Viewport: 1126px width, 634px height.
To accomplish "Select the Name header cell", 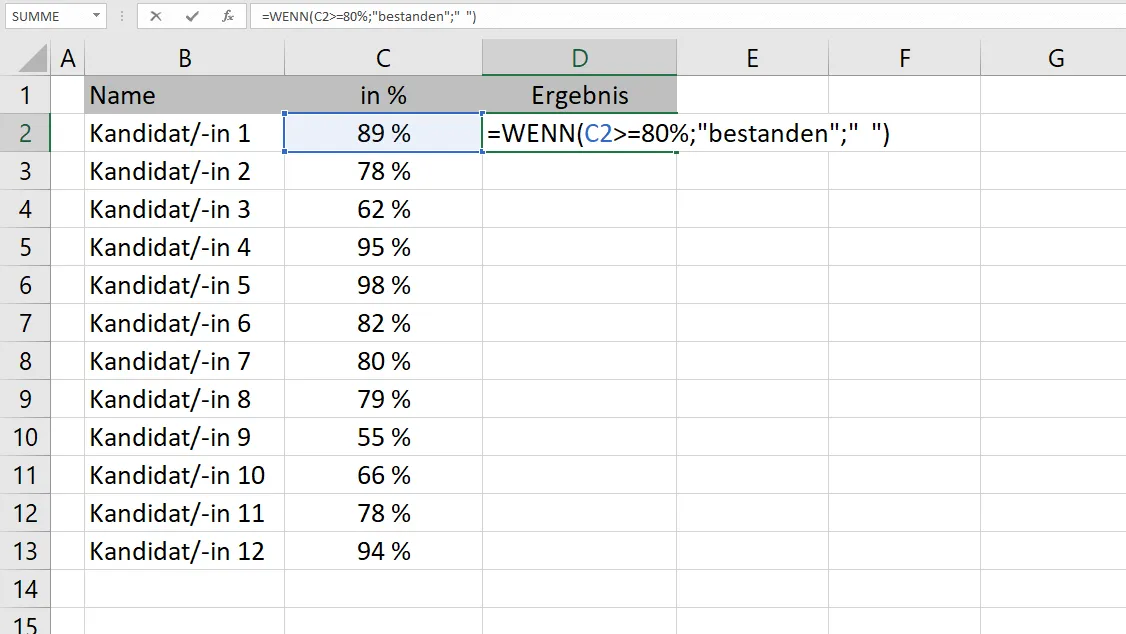I will 184,95.
